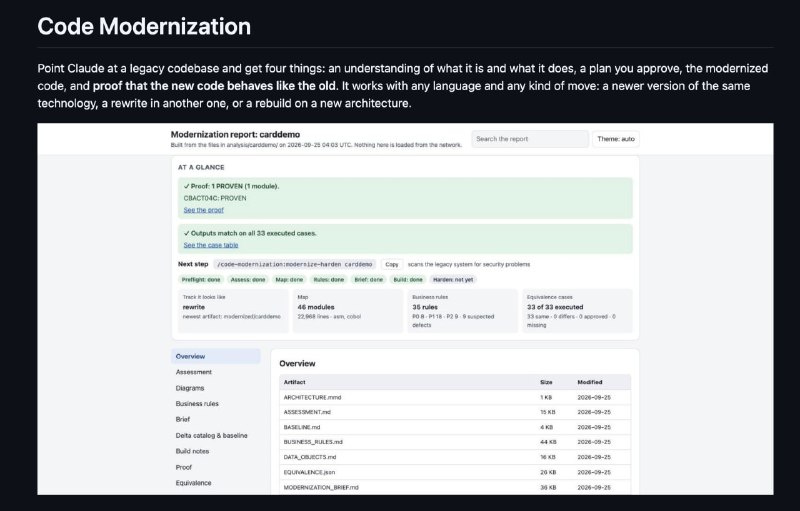Copy the modernize-harden command
800x511 pixels.
tap(392, 265)
